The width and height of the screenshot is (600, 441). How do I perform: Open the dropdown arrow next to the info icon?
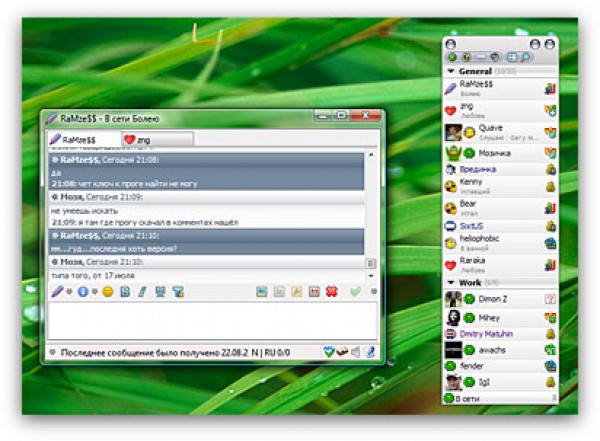click(x=95, y=292)
